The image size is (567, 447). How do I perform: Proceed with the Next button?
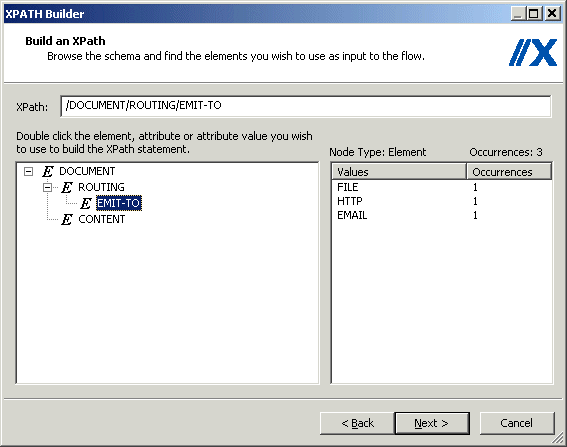tap(432, 423)
